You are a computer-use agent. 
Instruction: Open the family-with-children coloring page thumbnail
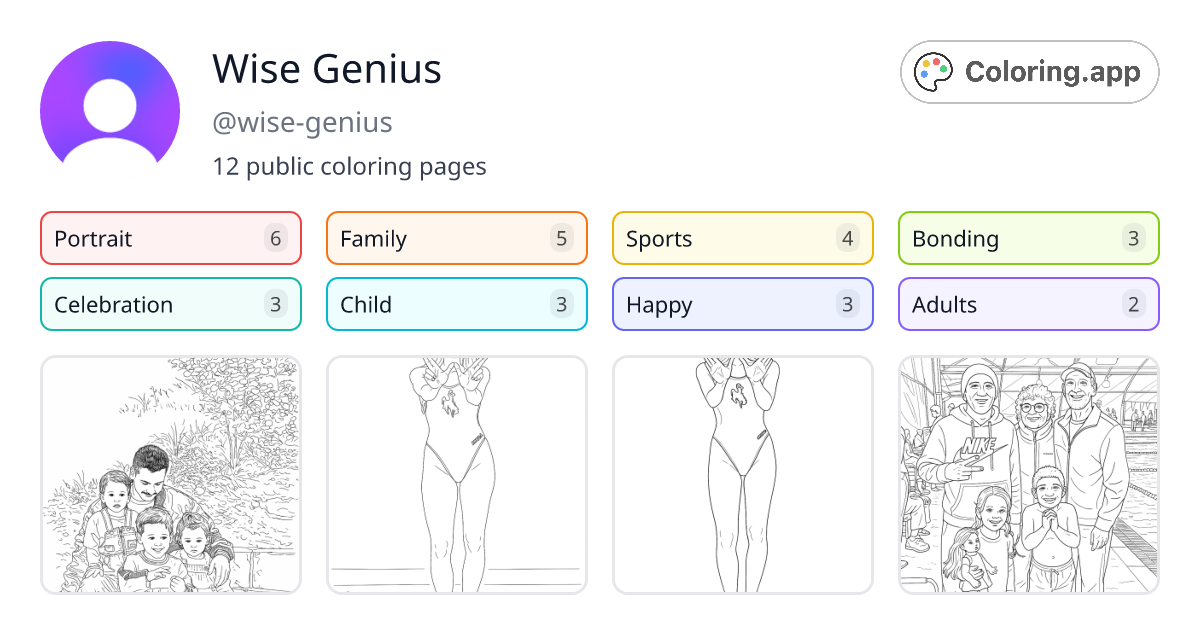coord(170,474)
